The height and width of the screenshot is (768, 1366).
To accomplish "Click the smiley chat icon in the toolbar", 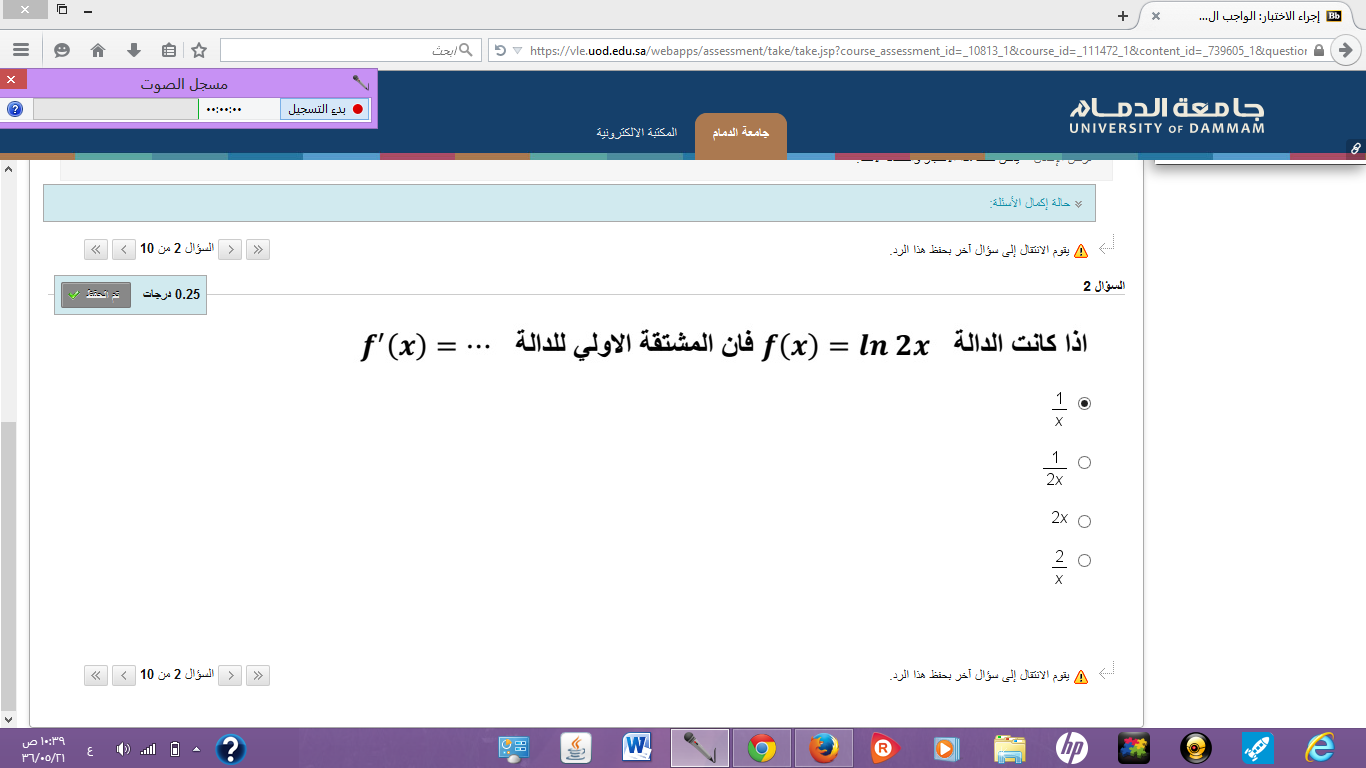I will click(62, 50).
